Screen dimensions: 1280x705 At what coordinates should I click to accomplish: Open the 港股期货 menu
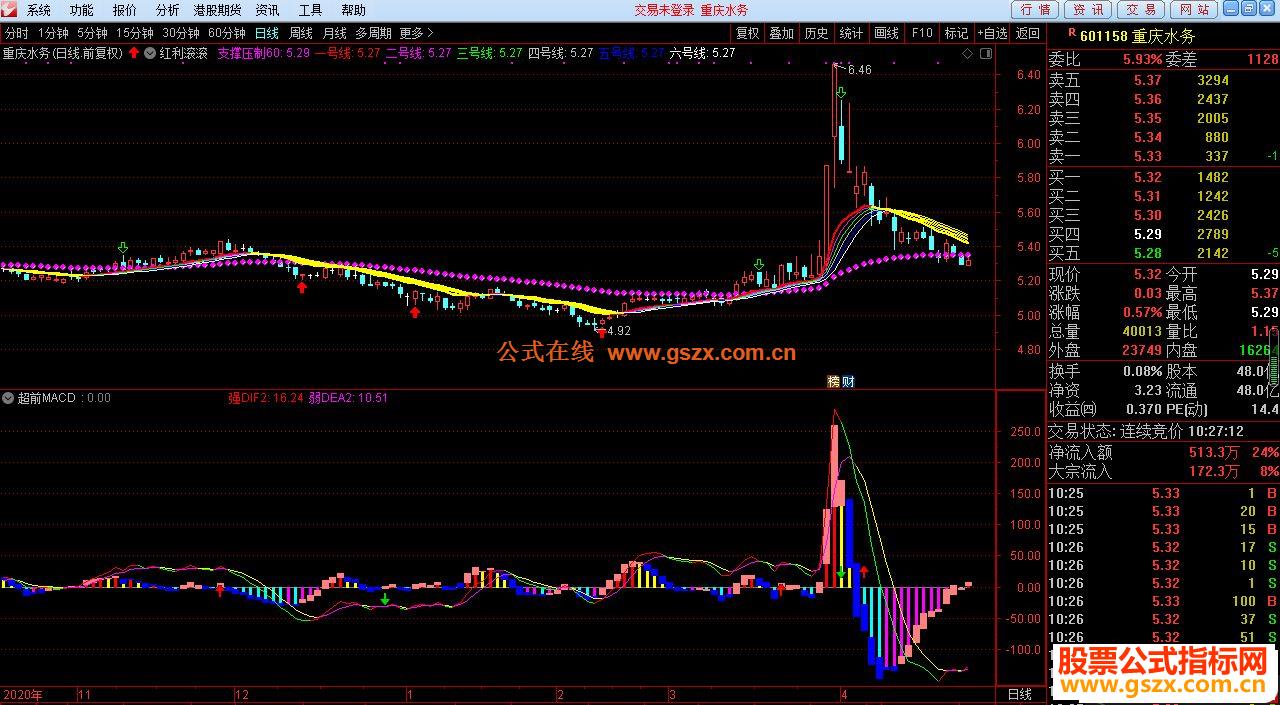217,10
